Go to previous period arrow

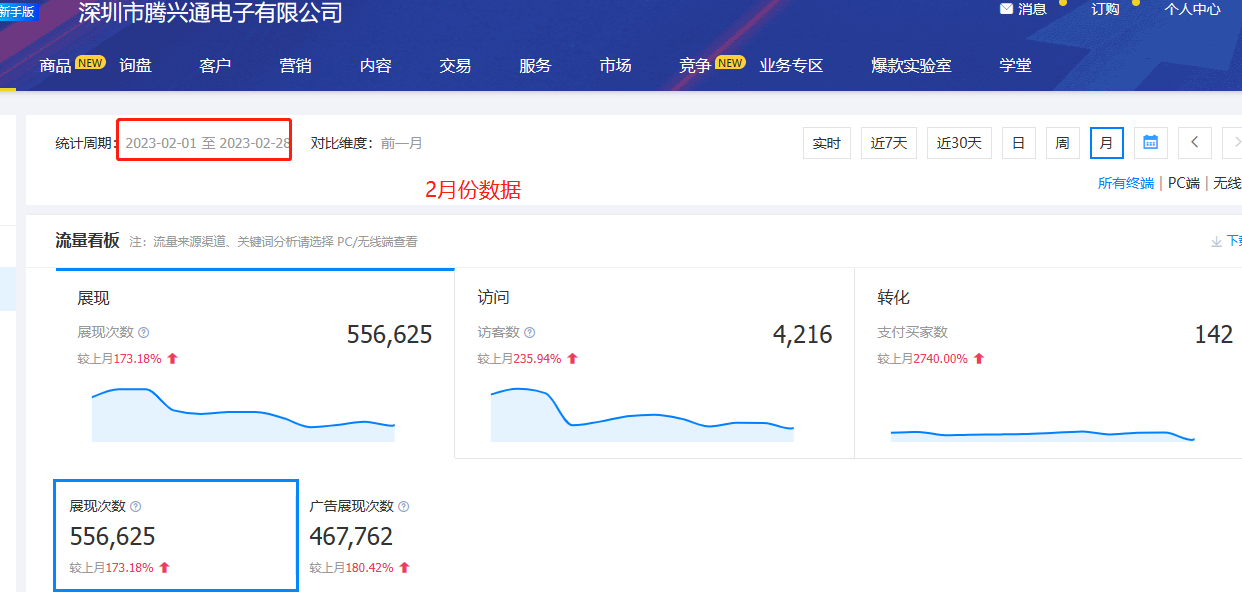[1195, 143]
